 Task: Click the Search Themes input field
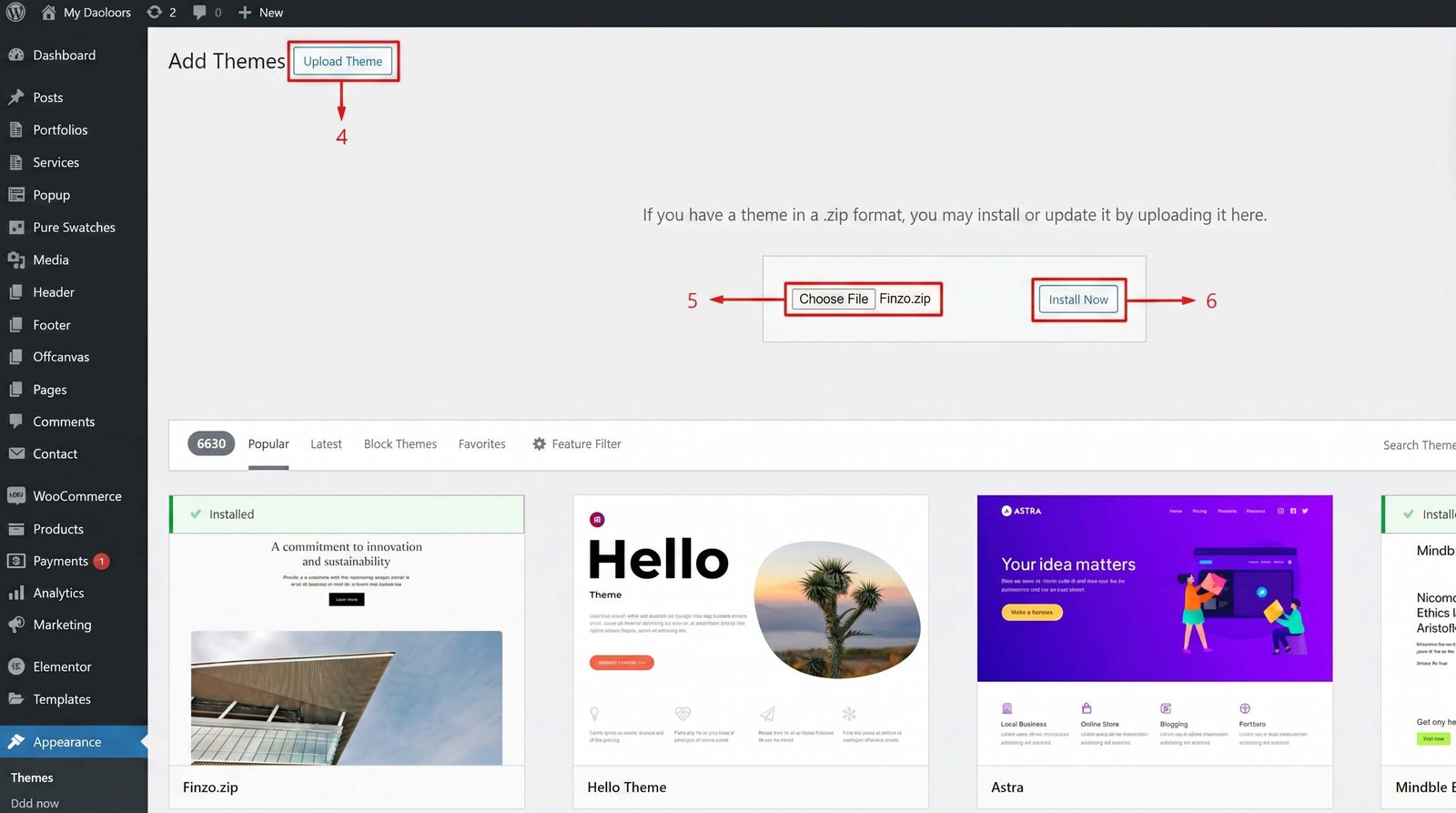[1419, 445]
